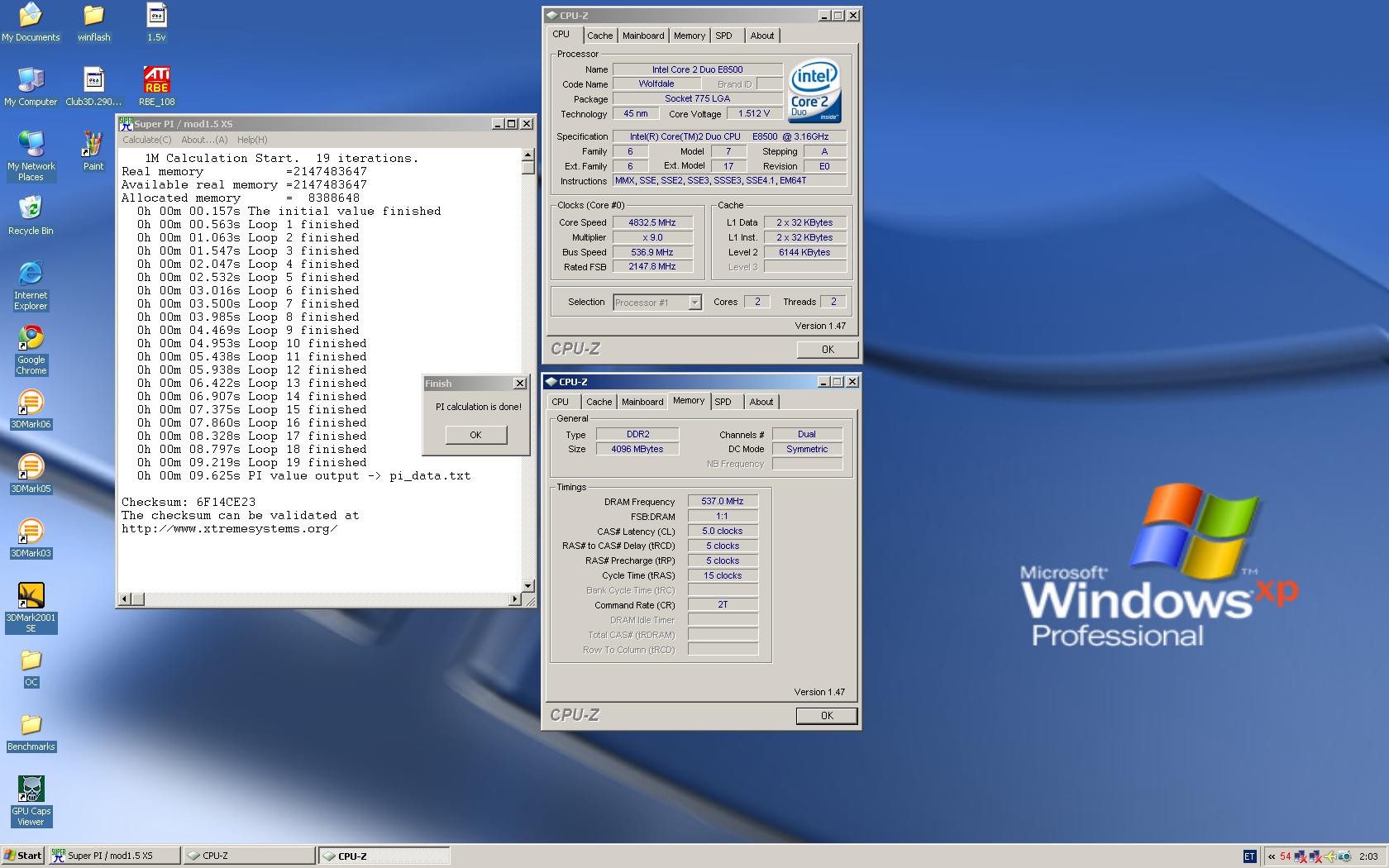Open the Help(H) menu
The width and height of the screenshot is (1389, 868).
252,140
